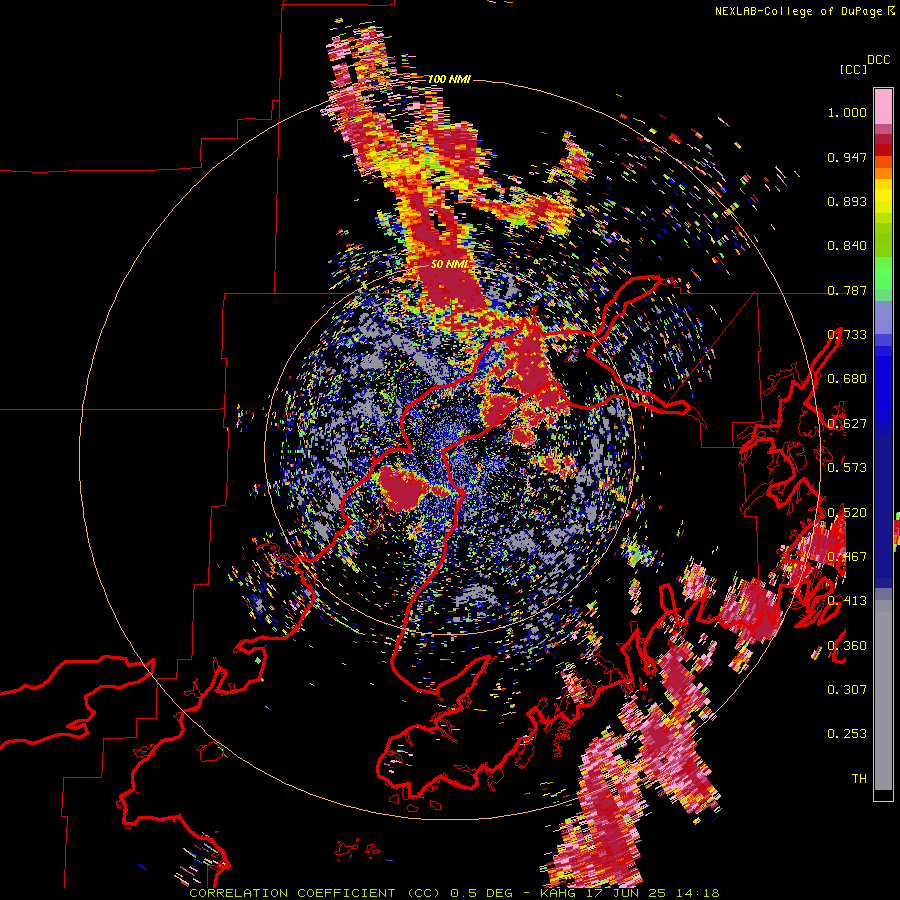
Task: Select the 0.307 scale value
Action: click(847, 689)
